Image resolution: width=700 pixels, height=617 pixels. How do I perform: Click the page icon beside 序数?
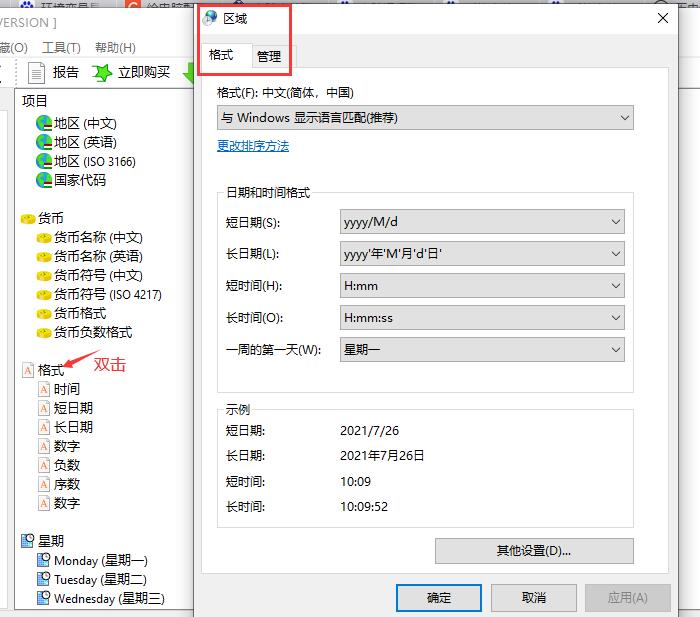(x=44, y=484)
